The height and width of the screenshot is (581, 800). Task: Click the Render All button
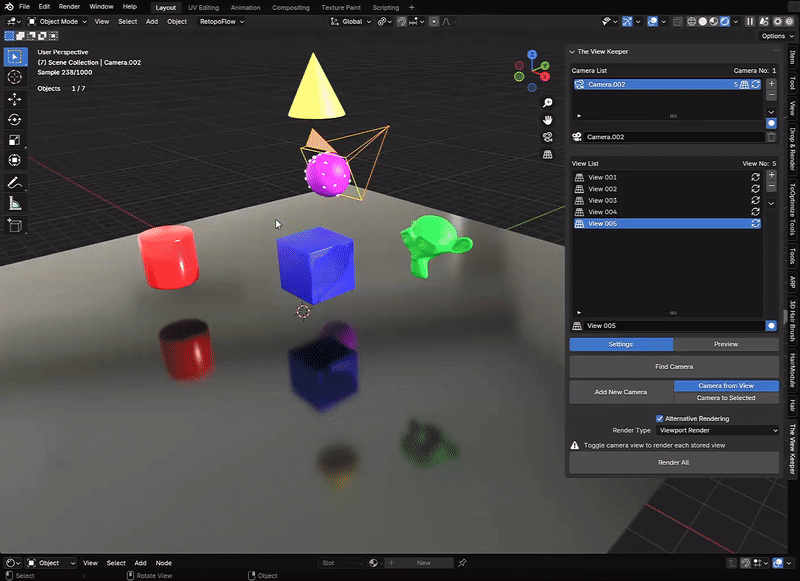coord(673,463)
